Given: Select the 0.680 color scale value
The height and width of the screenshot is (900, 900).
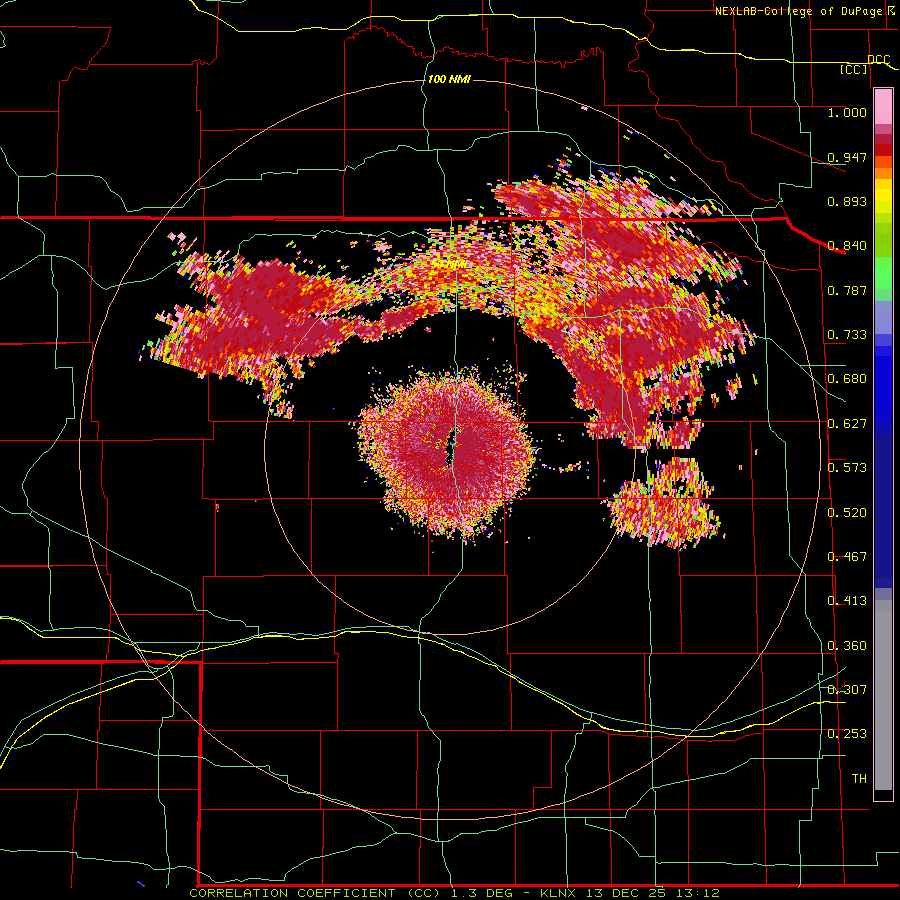Looking at the screenshot, I should [847, 379].
